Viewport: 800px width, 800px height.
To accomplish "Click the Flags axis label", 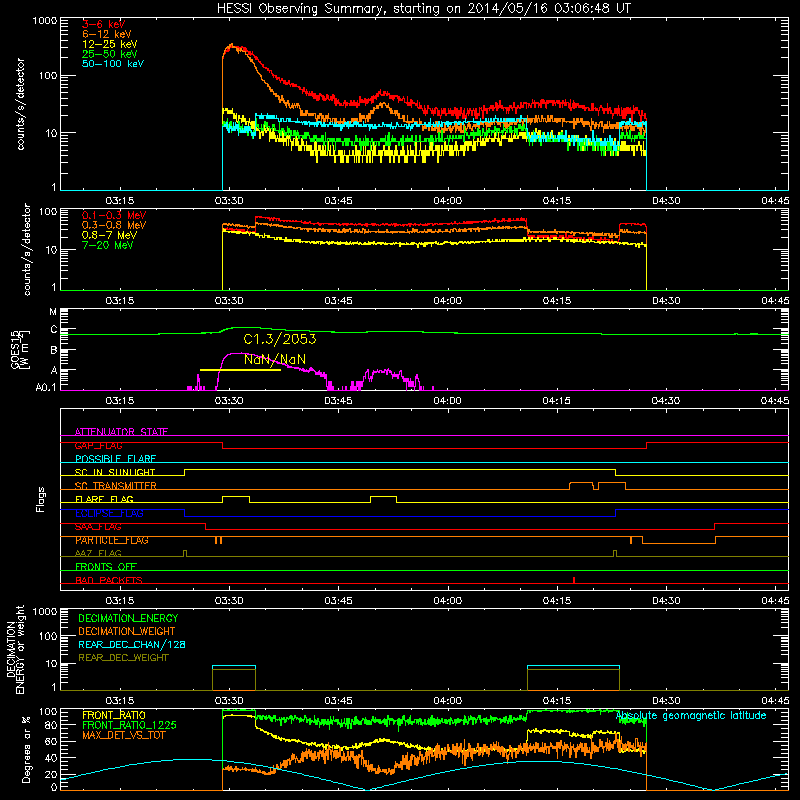I will (x=41, y=499).
